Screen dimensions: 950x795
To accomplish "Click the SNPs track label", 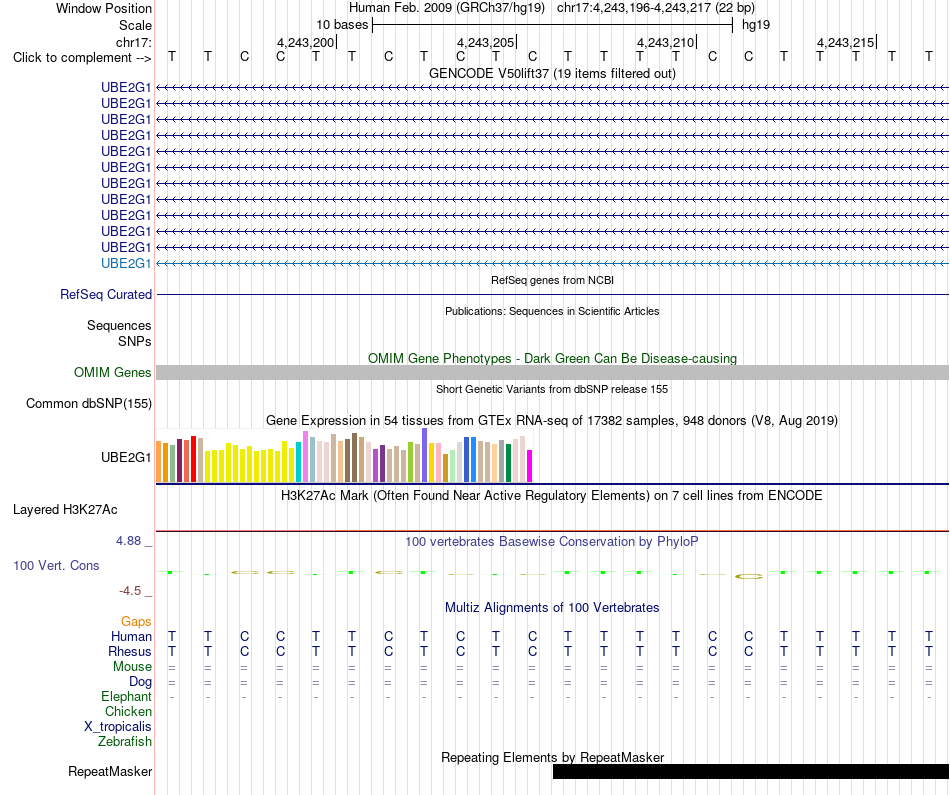I will pyautogui.click(x=135, y=342).
